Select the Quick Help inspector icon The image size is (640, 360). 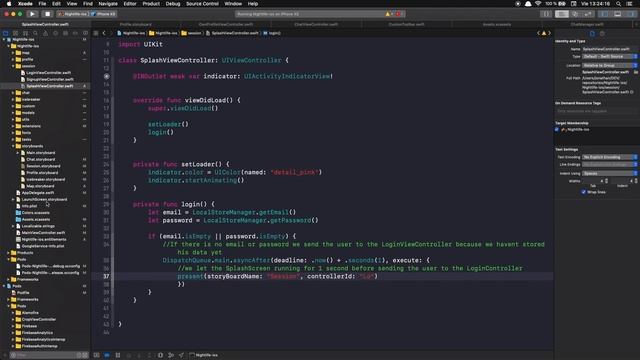(602, 33)
